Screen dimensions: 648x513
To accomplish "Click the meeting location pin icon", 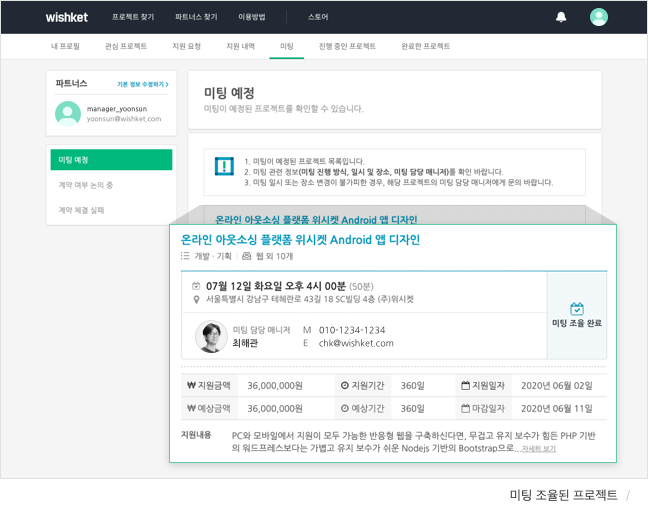I will pos(196,299).
